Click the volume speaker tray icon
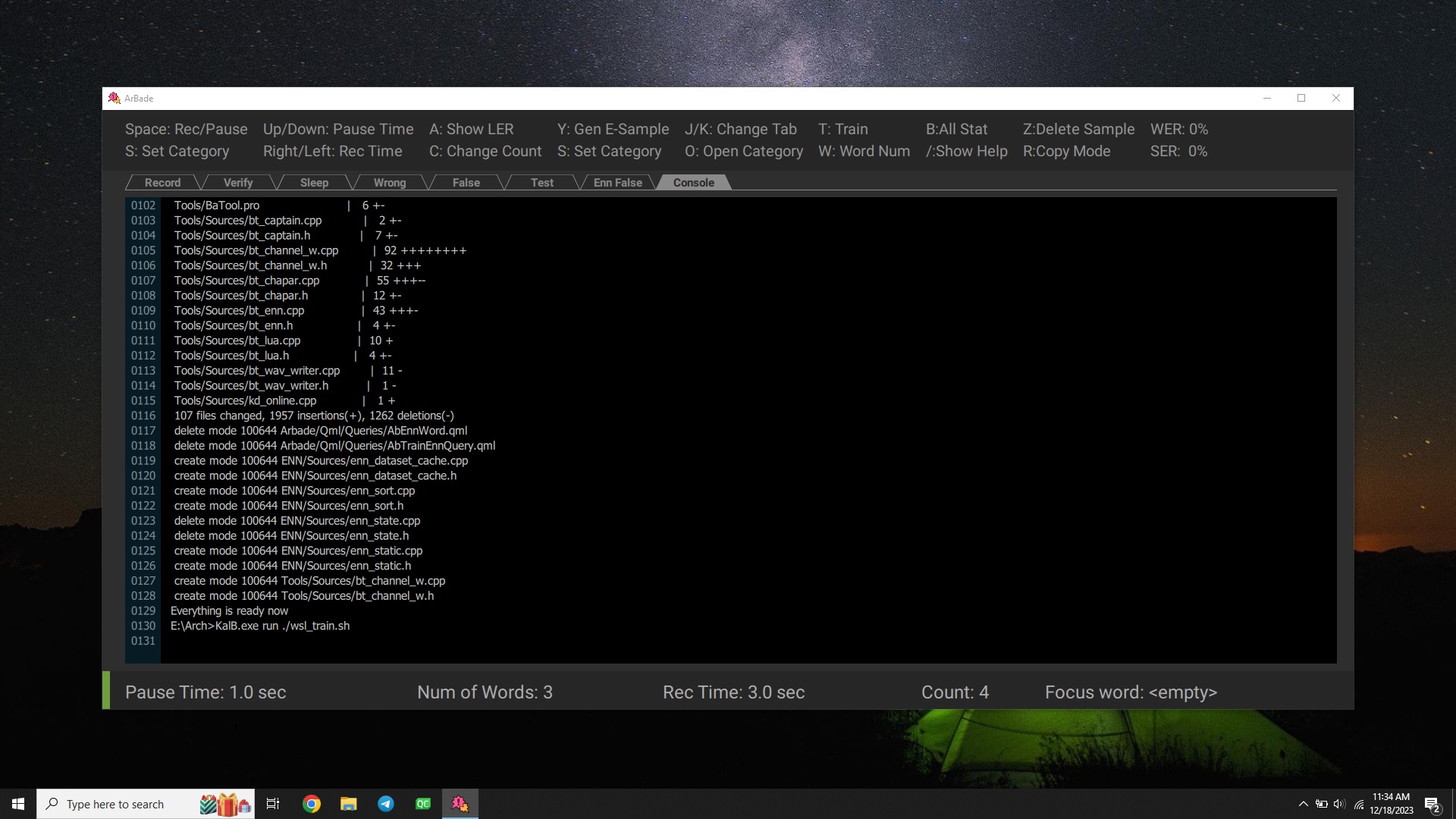 tap(1338, 804)
